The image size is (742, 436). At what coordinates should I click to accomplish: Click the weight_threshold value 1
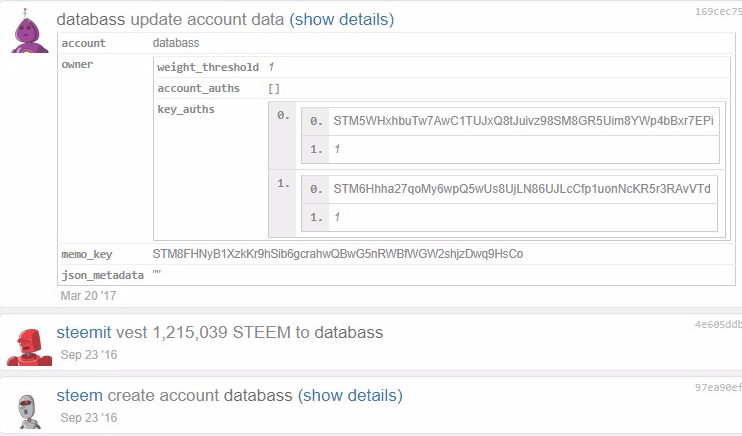tap(271, 67)
